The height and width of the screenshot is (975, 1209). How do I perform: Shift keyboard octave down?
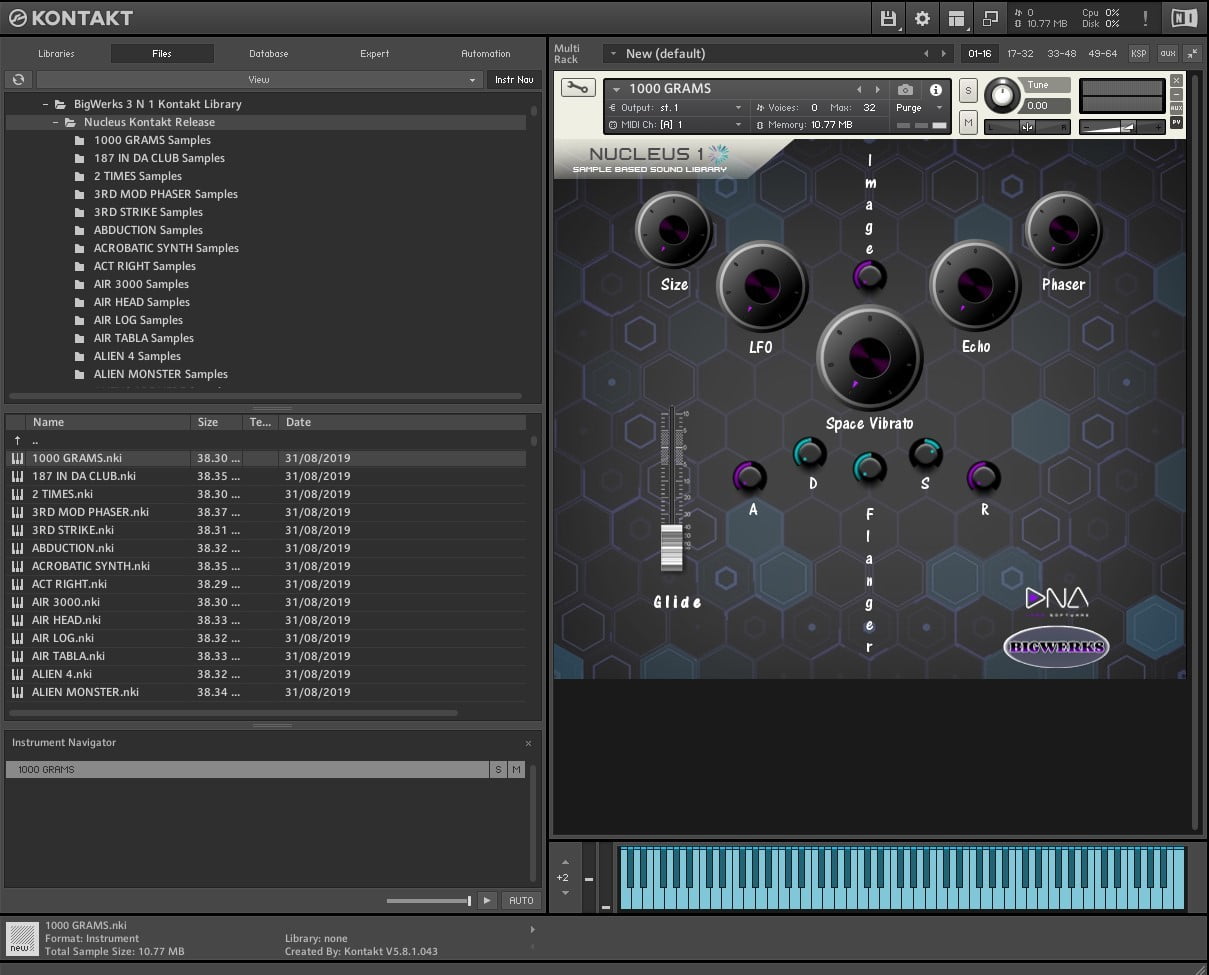pos(565,892)
